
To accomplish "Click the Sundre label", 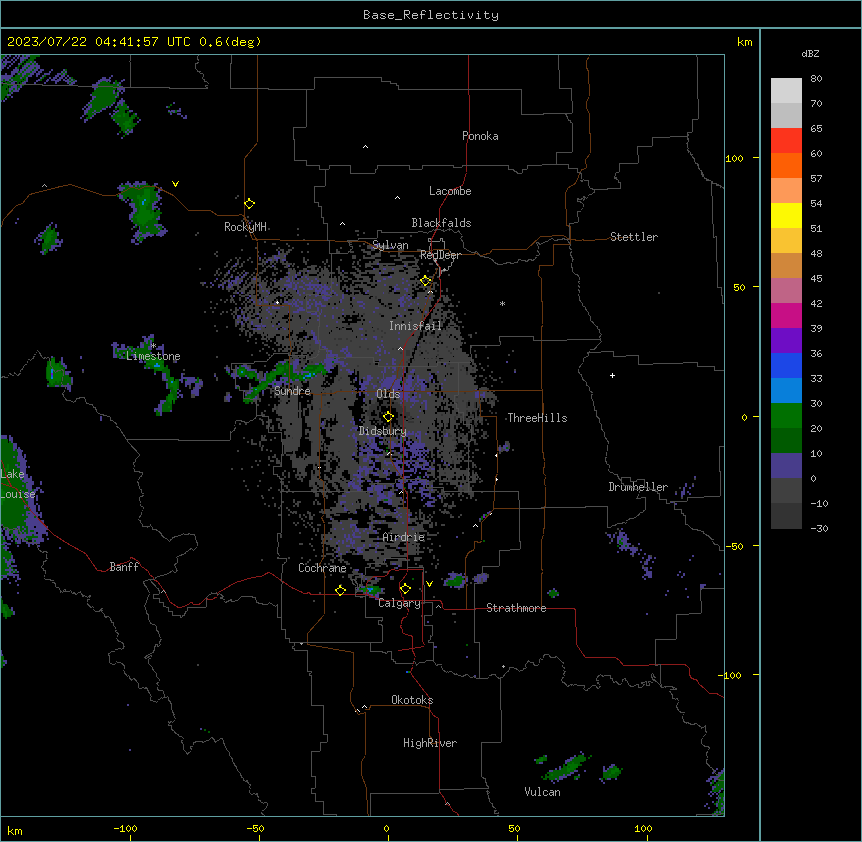I will click(x=292, y=391).
